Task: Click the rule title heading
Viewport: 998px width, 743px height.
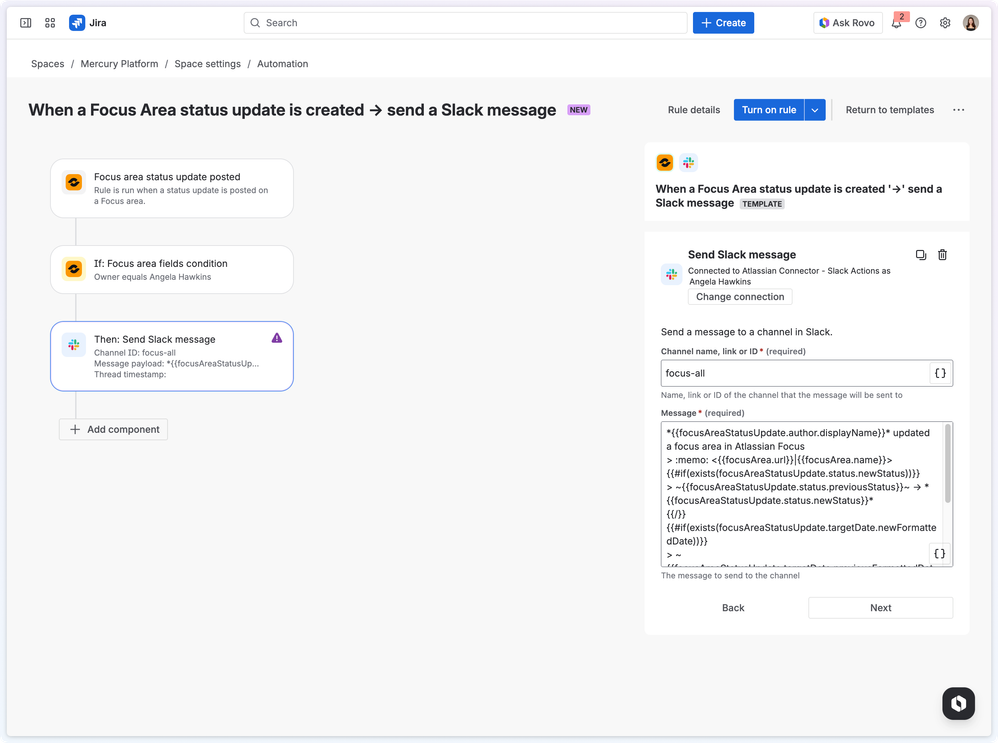Action: pyautogui.click(x=292, y=110)
